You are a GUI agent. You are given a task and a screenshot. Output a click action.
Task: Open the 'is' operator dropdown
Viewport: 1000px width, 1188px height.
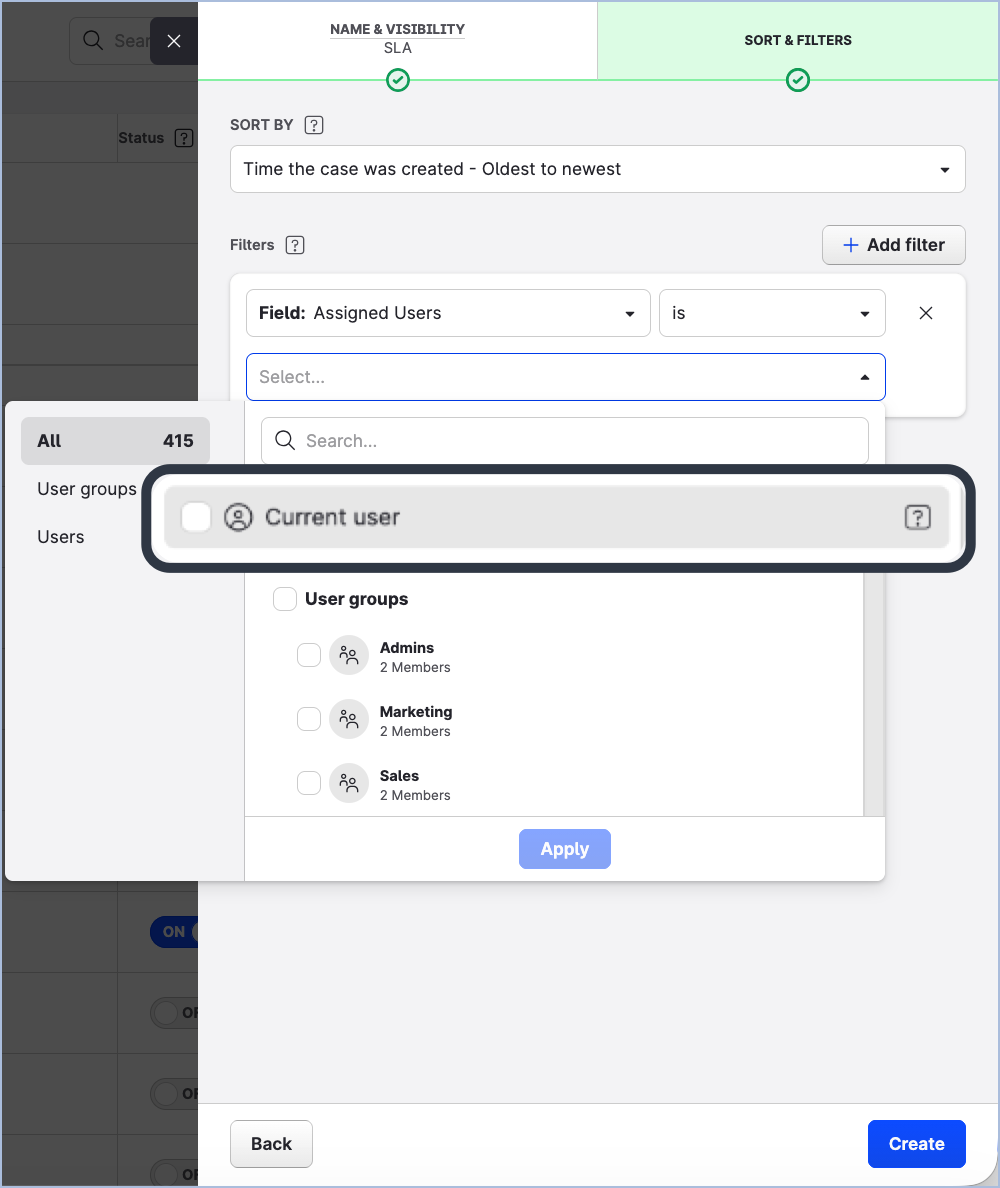click(771, 313)
